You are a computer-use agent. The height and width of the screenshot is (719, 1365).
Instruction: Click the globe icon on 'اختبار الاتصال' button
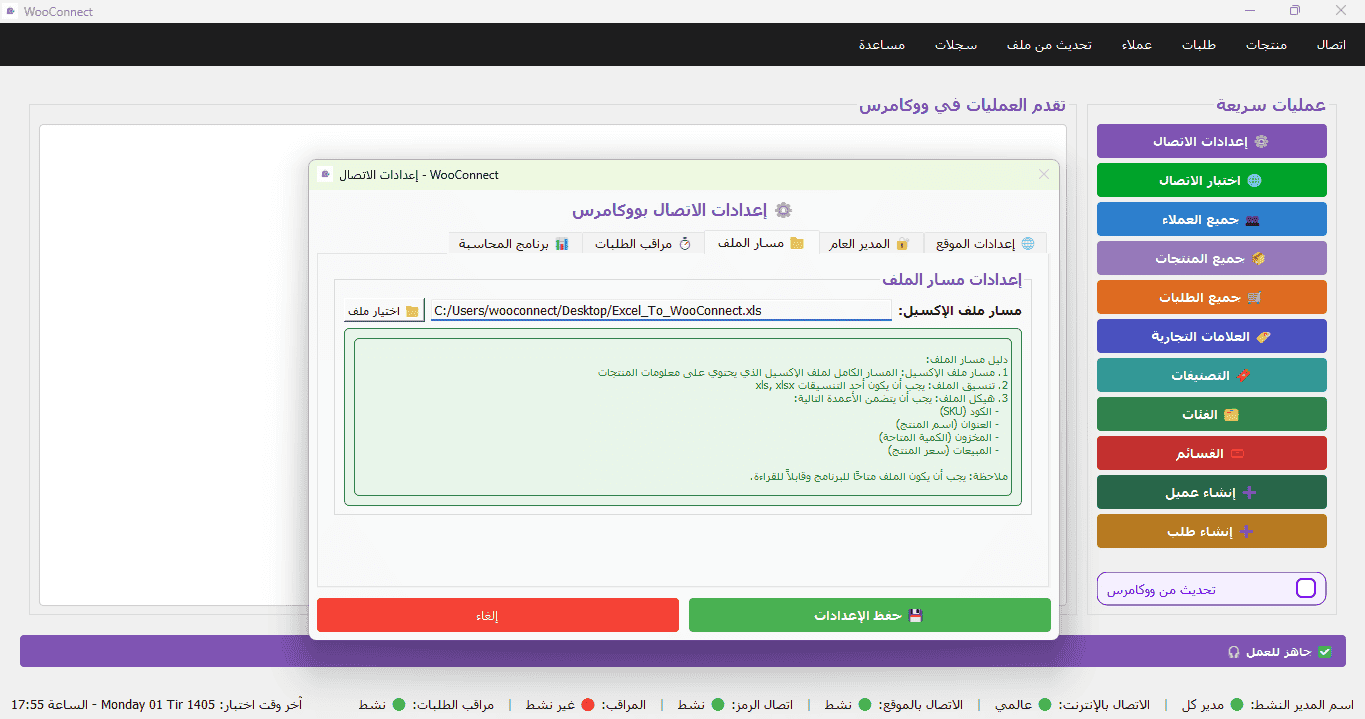click(1254, 181)
